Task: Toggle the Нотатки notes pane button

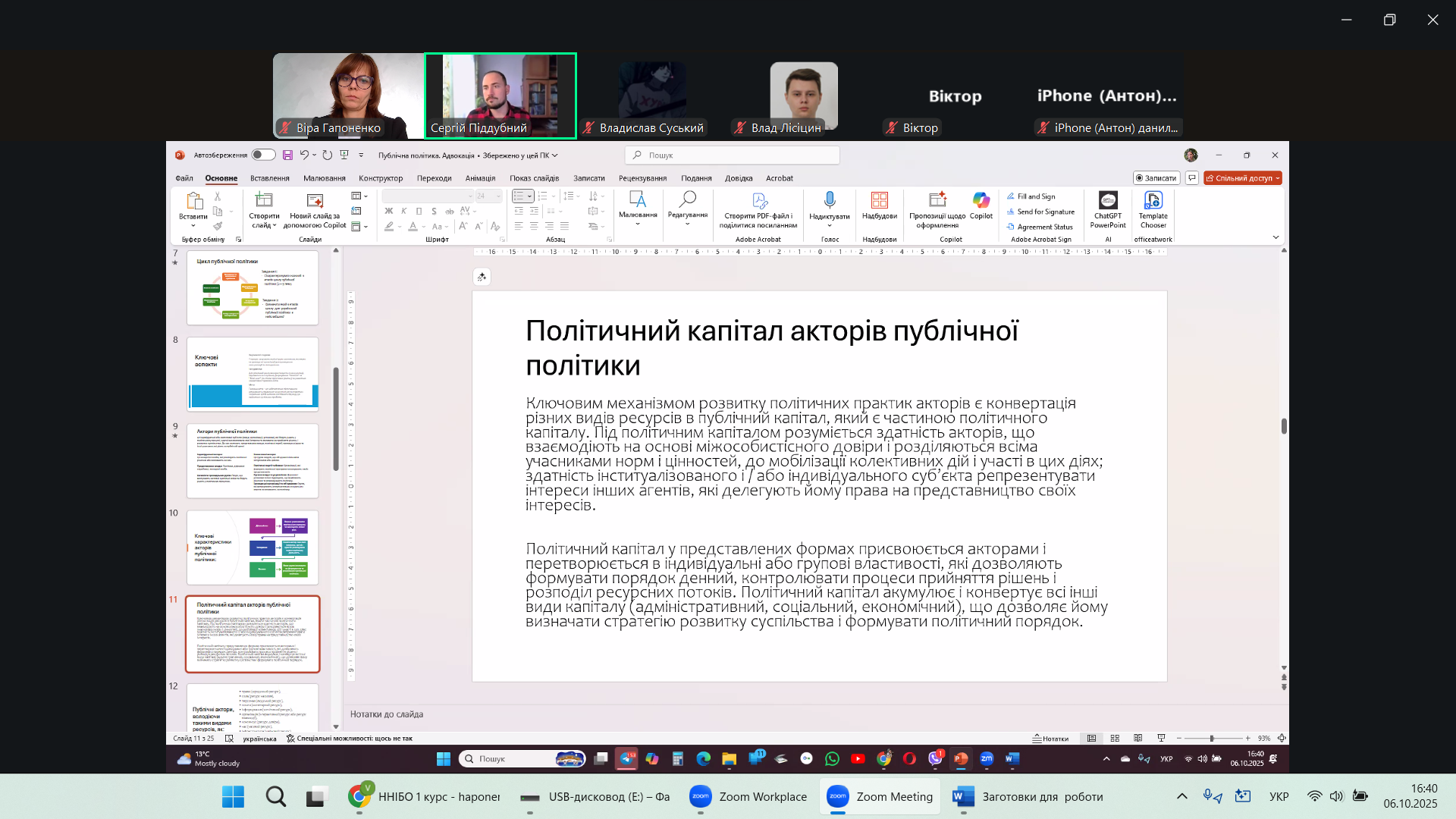Action: click(1051, 739)
